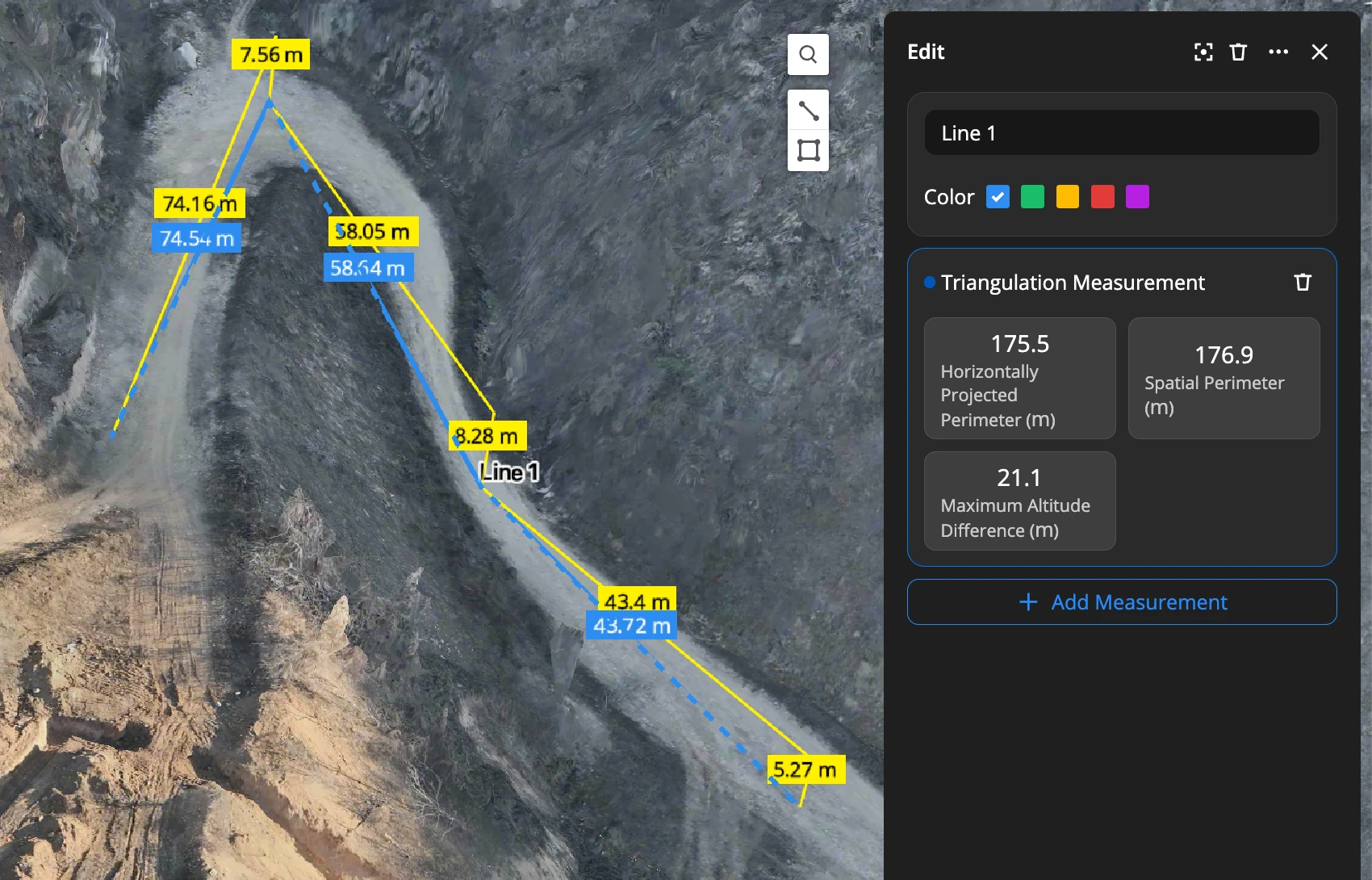The width and height of the screenshot is (1372, 880).
Task: Click the focus-on-annotation icon in Edit header
Action: tap(1203, 52)
